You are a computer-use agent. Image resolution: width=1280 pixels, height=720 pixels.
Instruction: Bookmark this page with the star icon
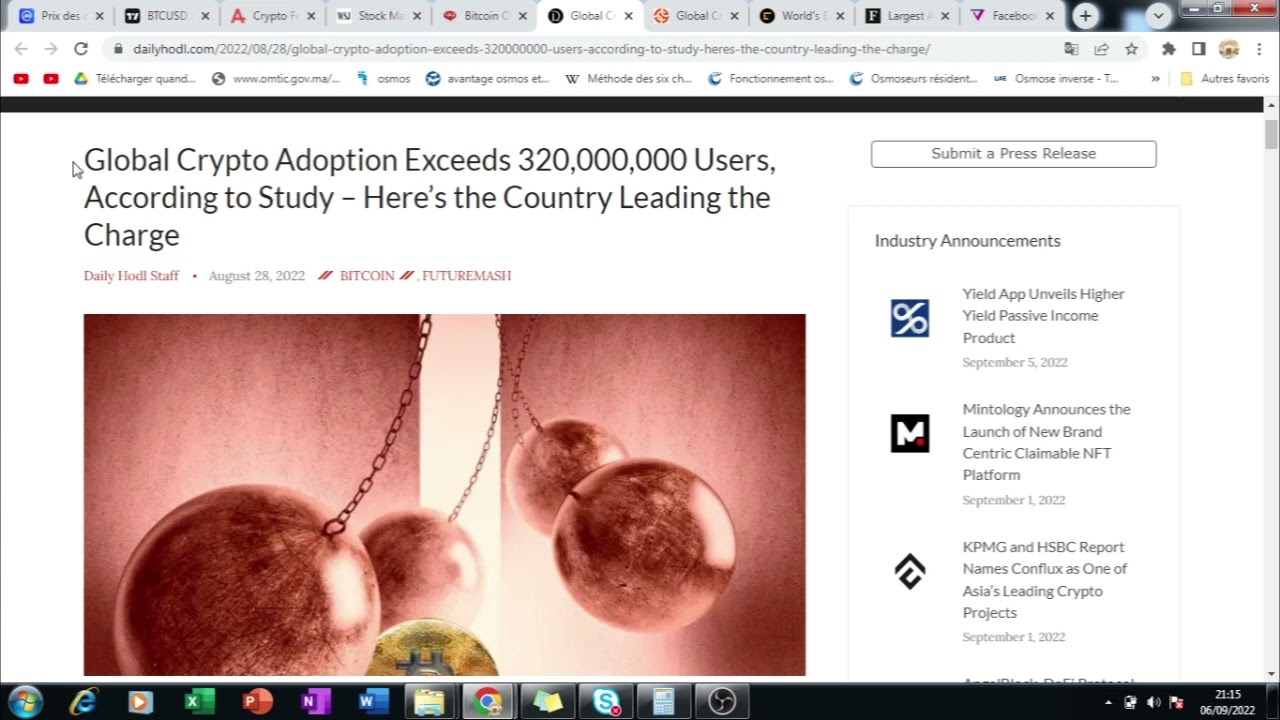(1131, 49)
